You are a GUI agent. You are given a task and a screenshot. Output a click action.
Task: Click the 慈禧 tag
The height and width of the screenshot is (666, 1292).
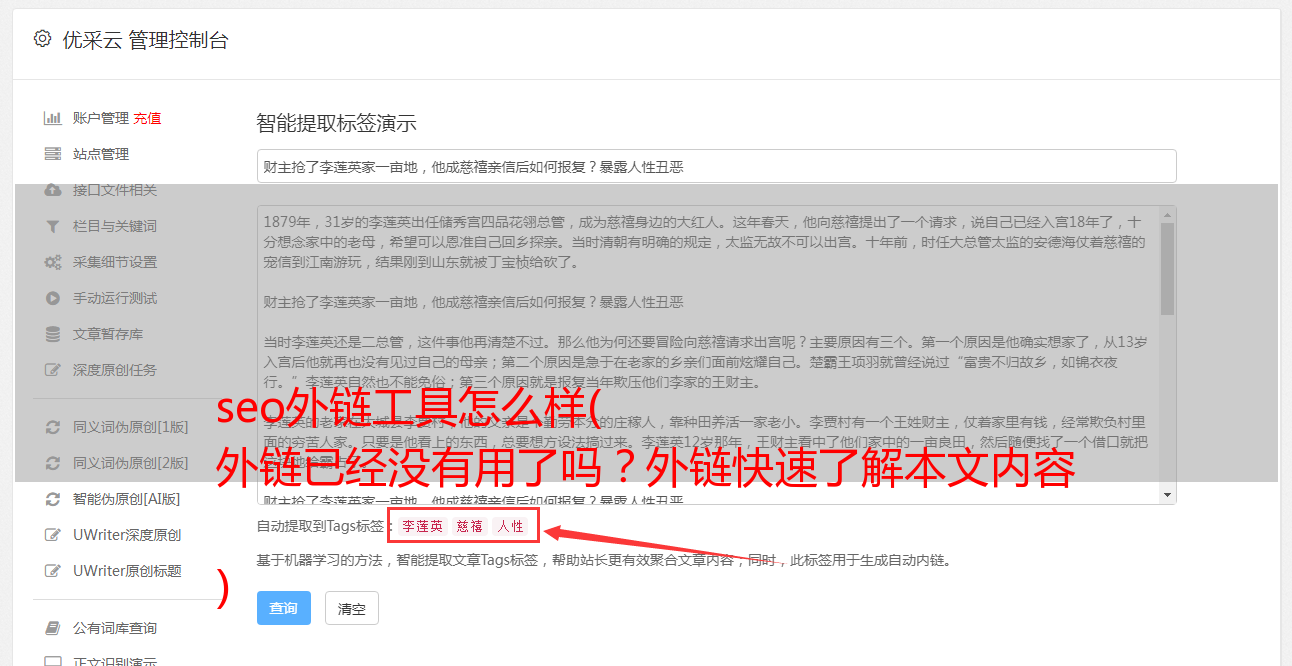(470, 526)
